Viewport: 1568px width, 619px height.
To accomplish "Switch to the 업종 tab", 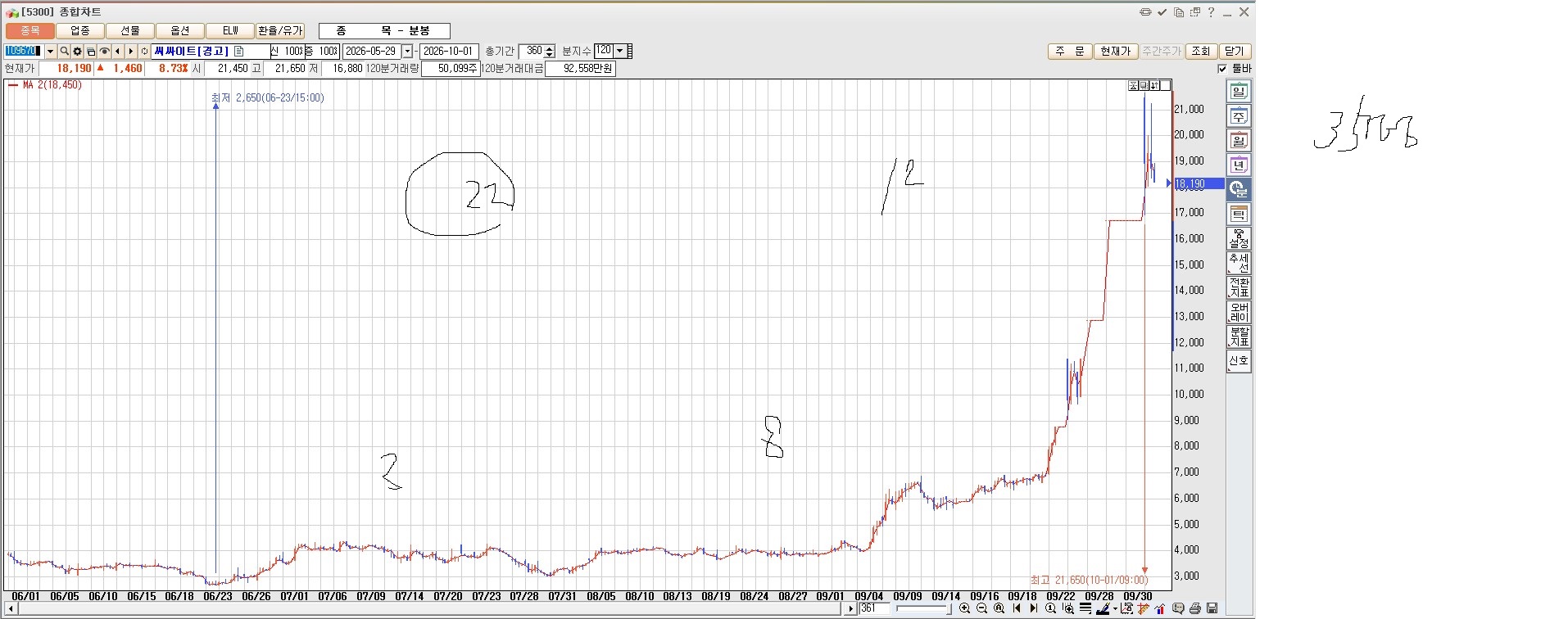I will (x=80, y=31).
